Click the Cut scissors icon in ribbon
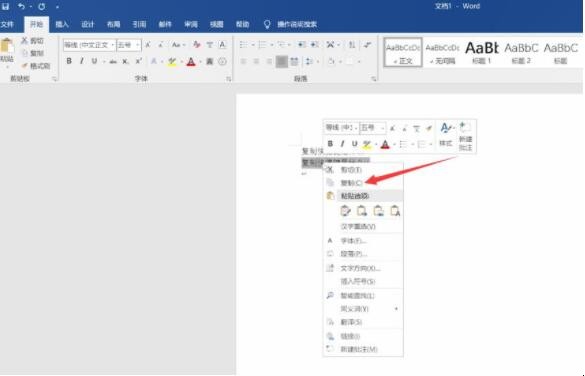 (x=25, y=40)
